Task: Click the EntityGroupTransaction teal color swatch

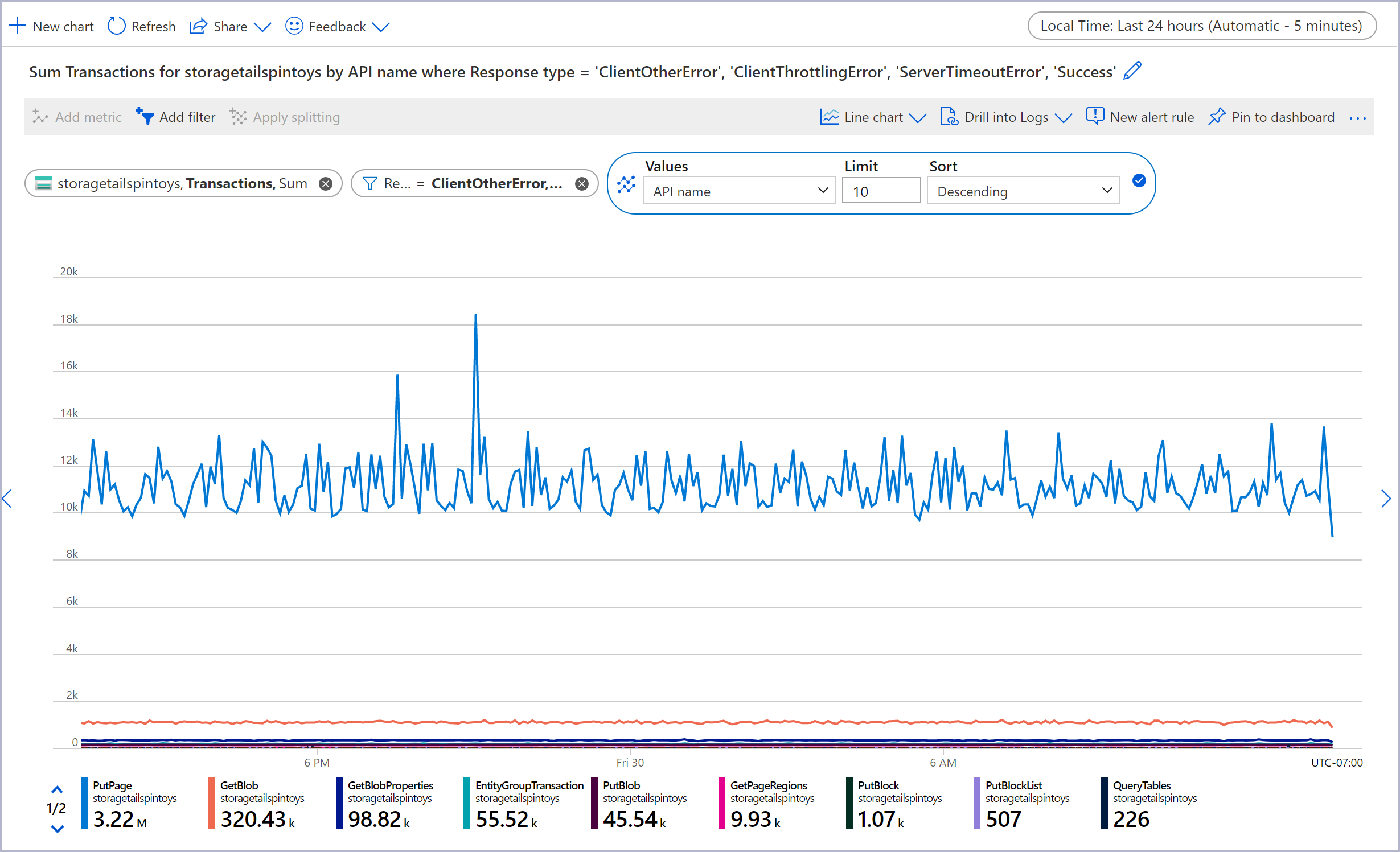Action: (x=467, y=803)
